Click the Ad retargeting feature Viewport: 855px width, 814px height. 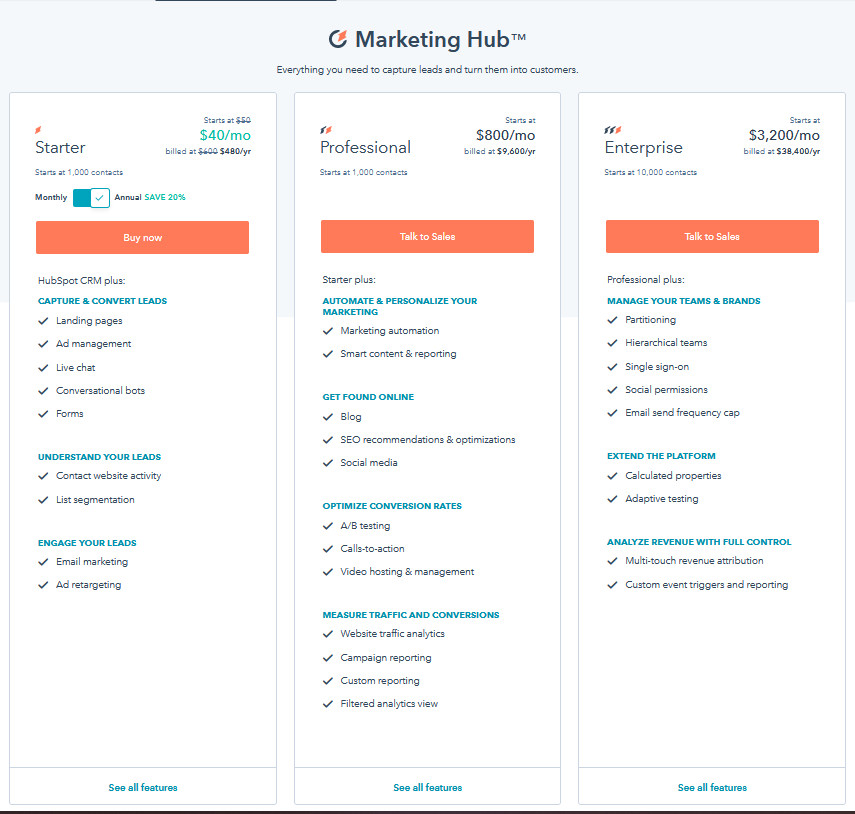click(x=89, y=584)
